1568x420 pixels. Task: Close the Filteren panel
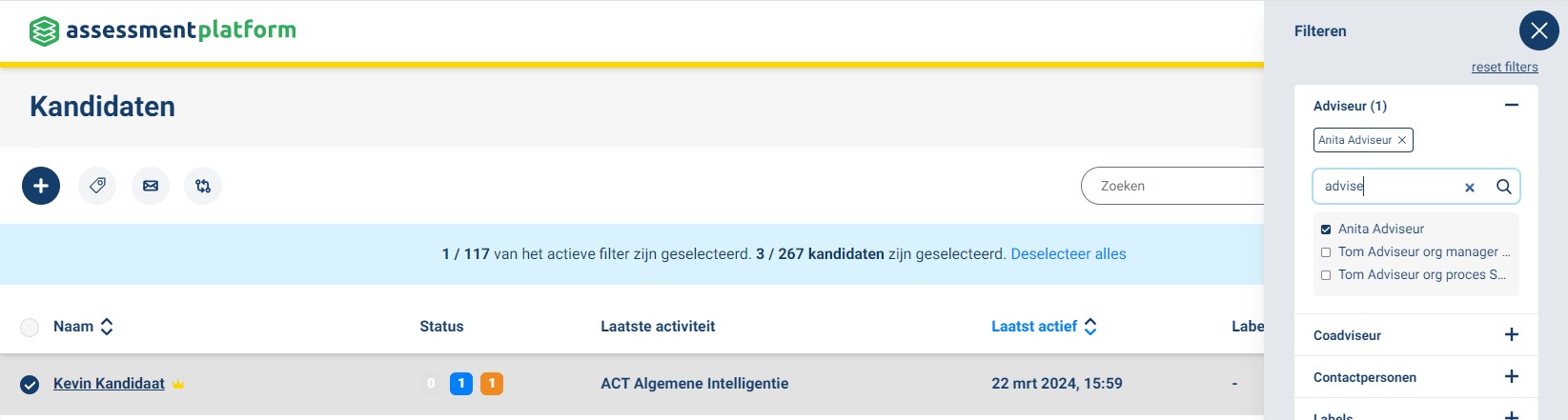tap(1538, 30)
